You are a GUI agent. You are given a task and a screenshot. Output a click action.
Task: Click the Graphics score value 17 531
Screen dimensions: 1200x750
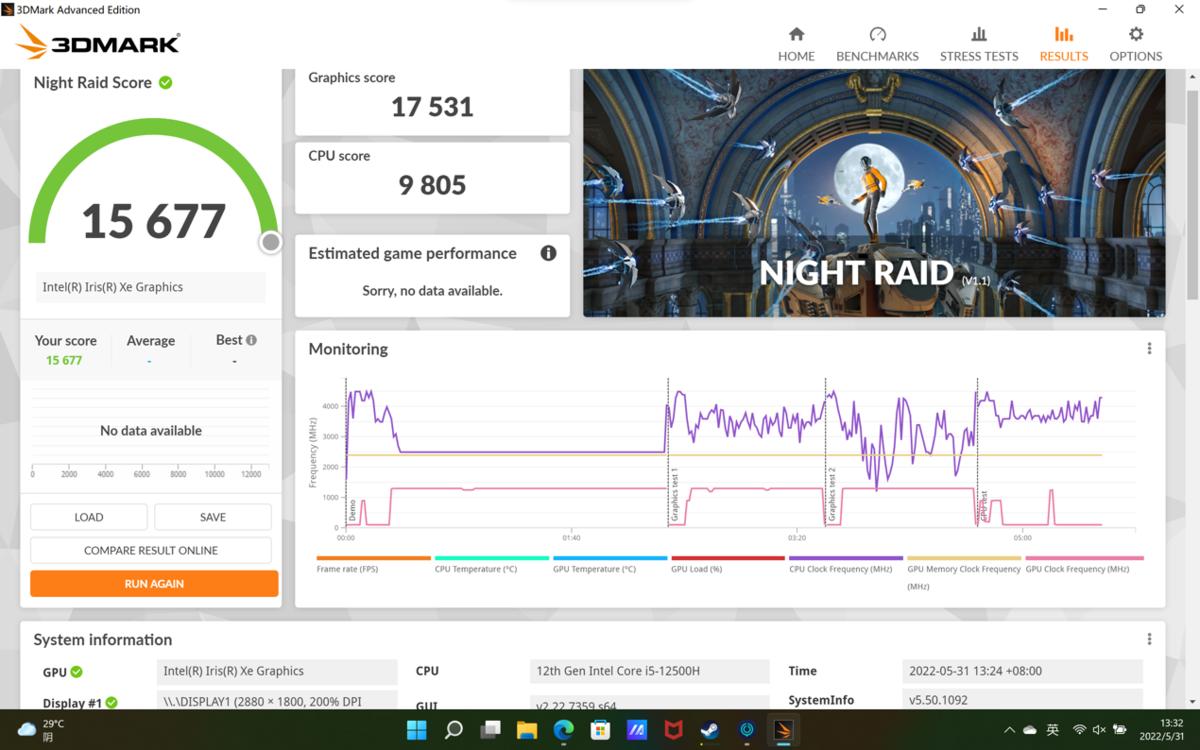432,107
